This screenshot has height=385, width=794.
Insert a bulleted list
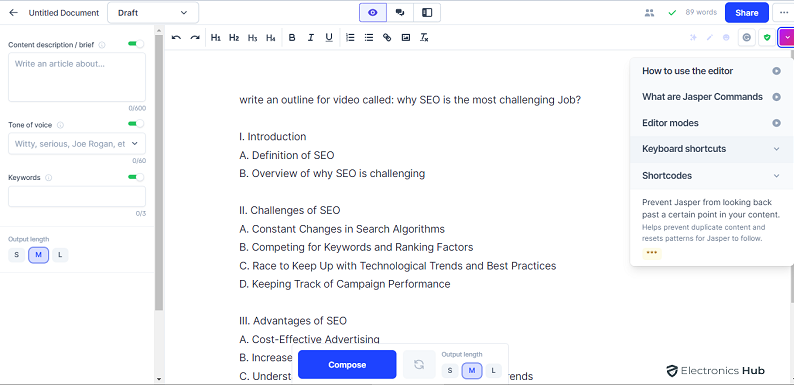pyautogui.click(x=369, y=37)
